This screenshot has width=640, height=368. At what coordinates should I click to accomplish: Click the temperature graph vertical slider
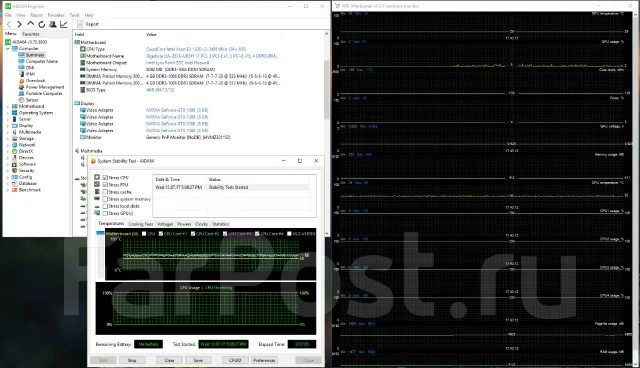(x=100, y=255)
